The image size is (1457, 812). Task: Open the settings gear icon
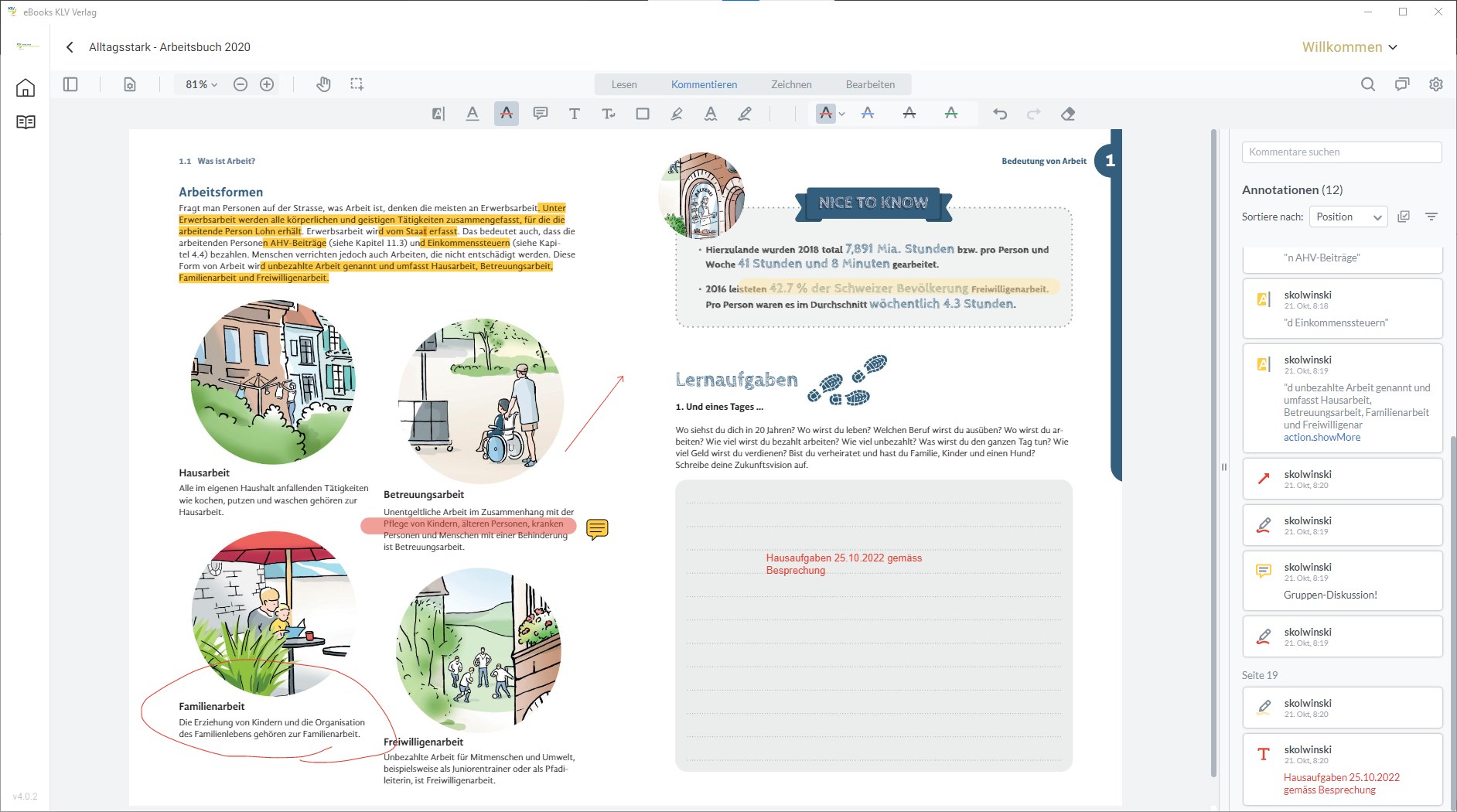[1436, 84]
